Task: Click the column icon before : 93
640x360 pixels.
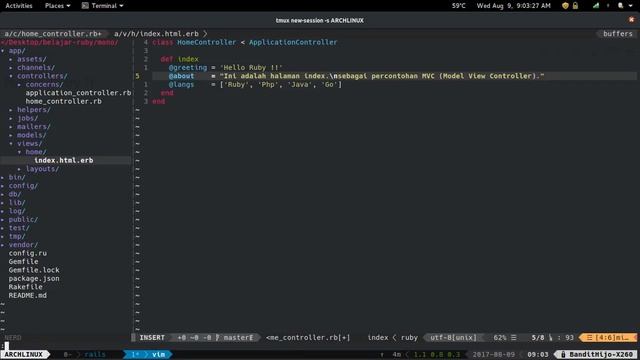Action: [x=550, y=338]
